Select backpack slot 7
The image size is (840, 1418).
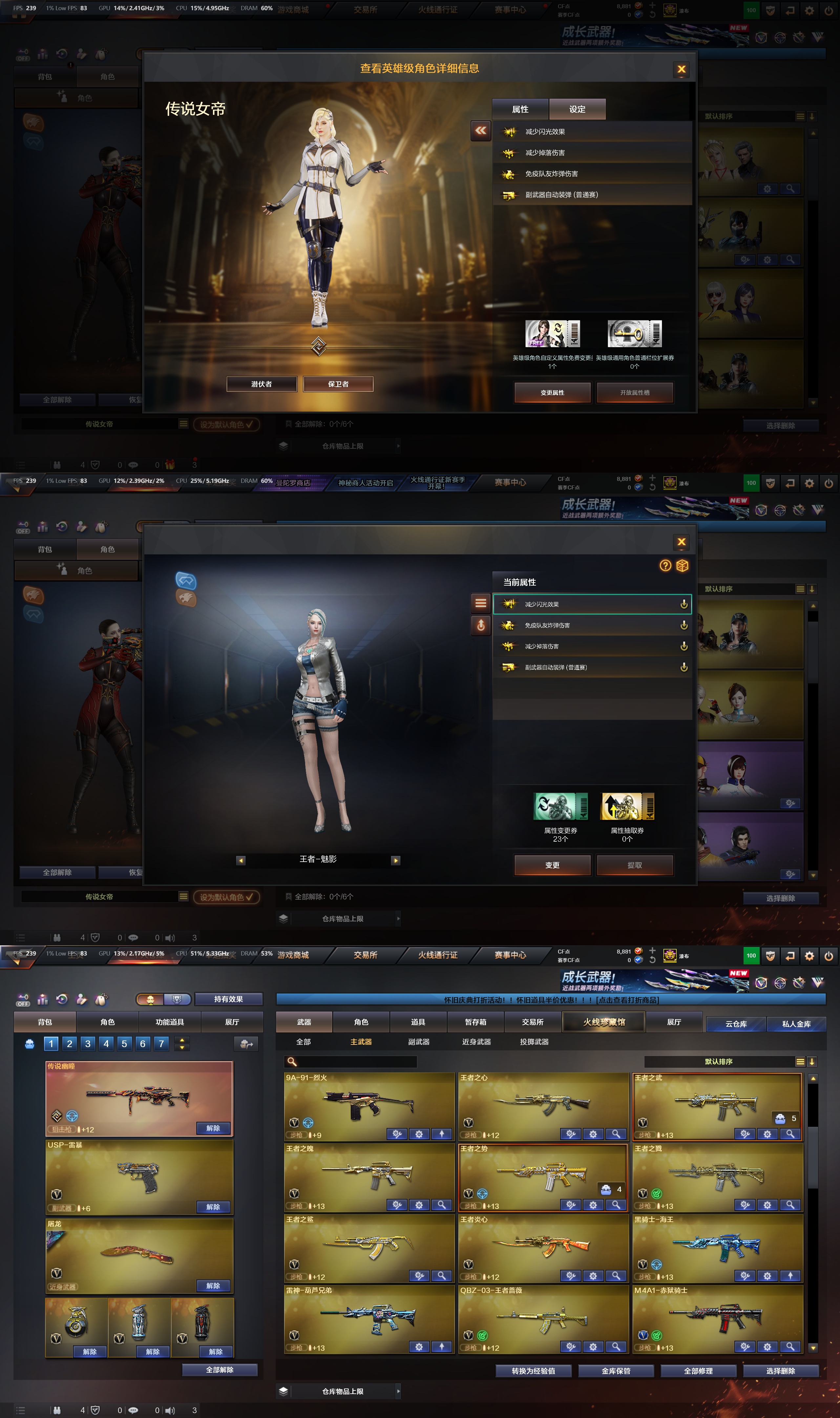[x=161, y=1043]
